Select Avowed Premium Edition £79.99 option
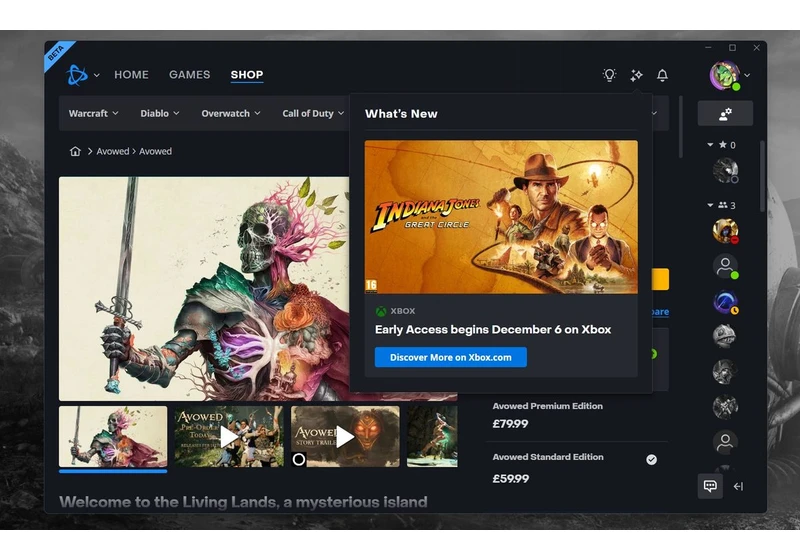Viewport: 800px width, 560px height. [x=577, y=415]
